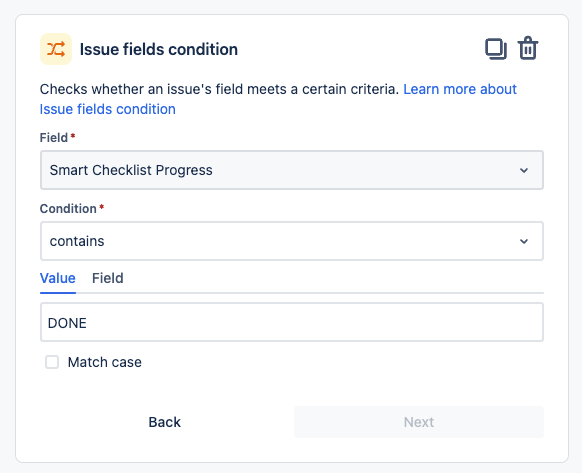Duplicate this condition component

pos(496,49)
